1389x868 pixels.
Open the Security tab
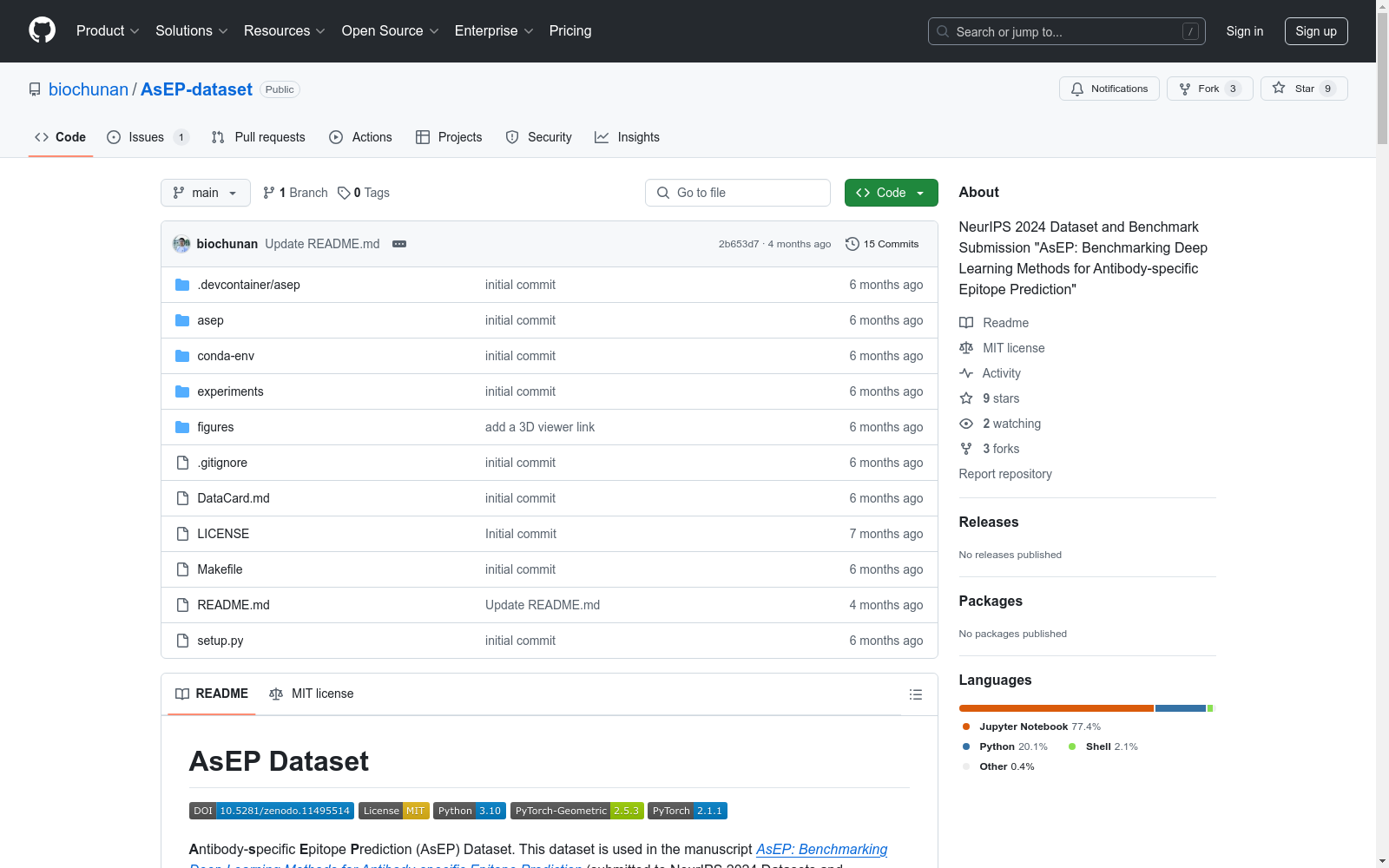[538, 137]
